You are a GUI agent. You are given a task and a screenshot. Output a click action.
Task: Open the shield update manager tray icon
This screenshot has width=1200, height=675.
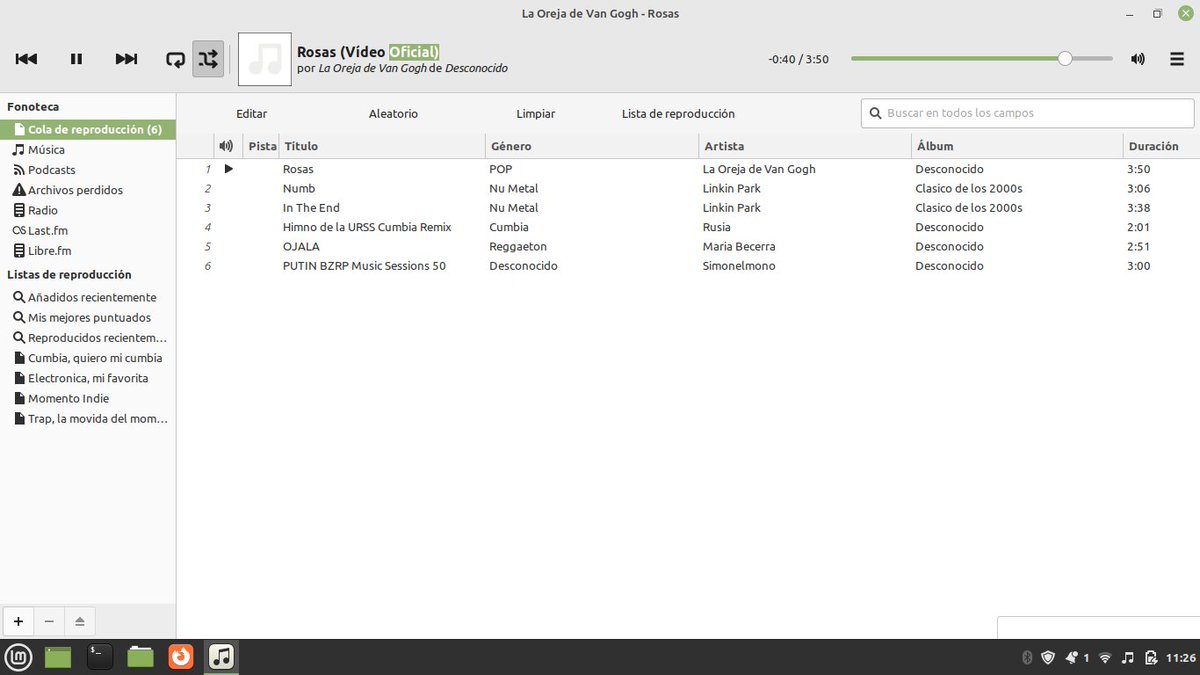[x=1048, y=658]
